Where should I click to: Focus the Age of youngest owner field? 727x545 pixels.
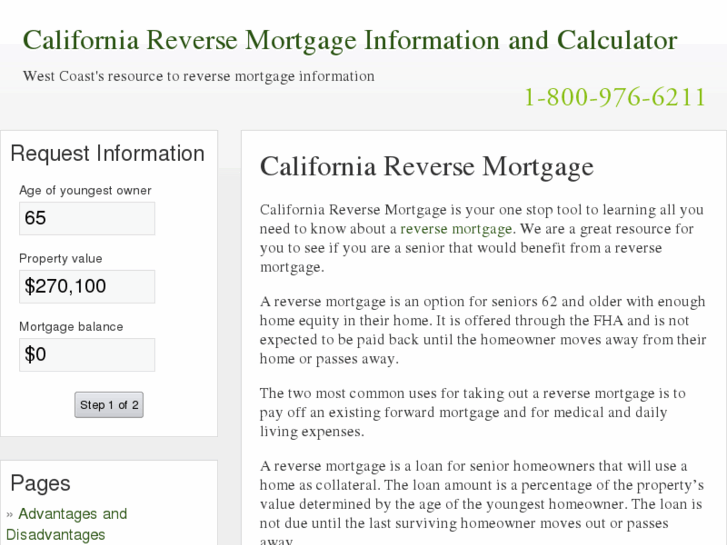[87, 218]
